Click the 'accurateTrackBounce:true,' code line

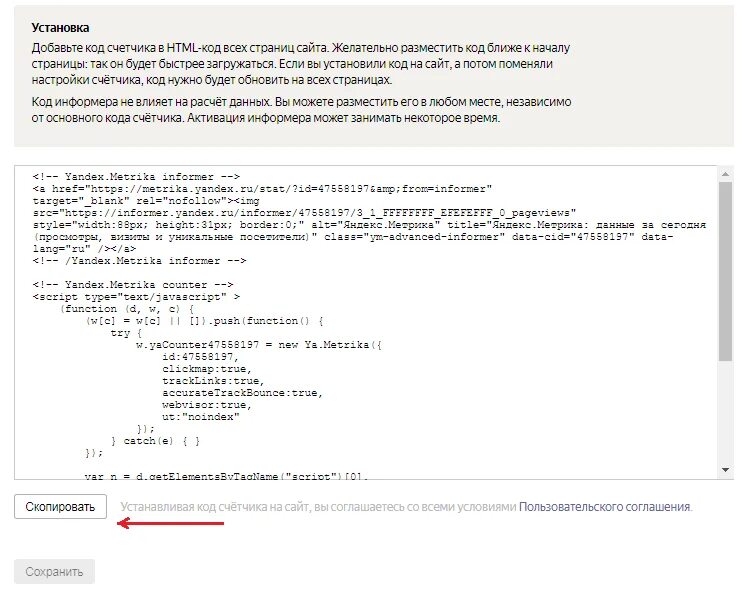(x=243, y=393)
